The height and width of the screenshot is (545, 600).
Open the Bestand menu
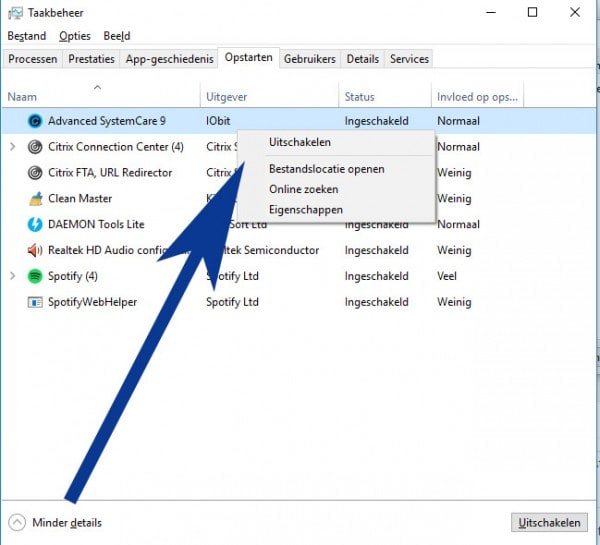26,36
